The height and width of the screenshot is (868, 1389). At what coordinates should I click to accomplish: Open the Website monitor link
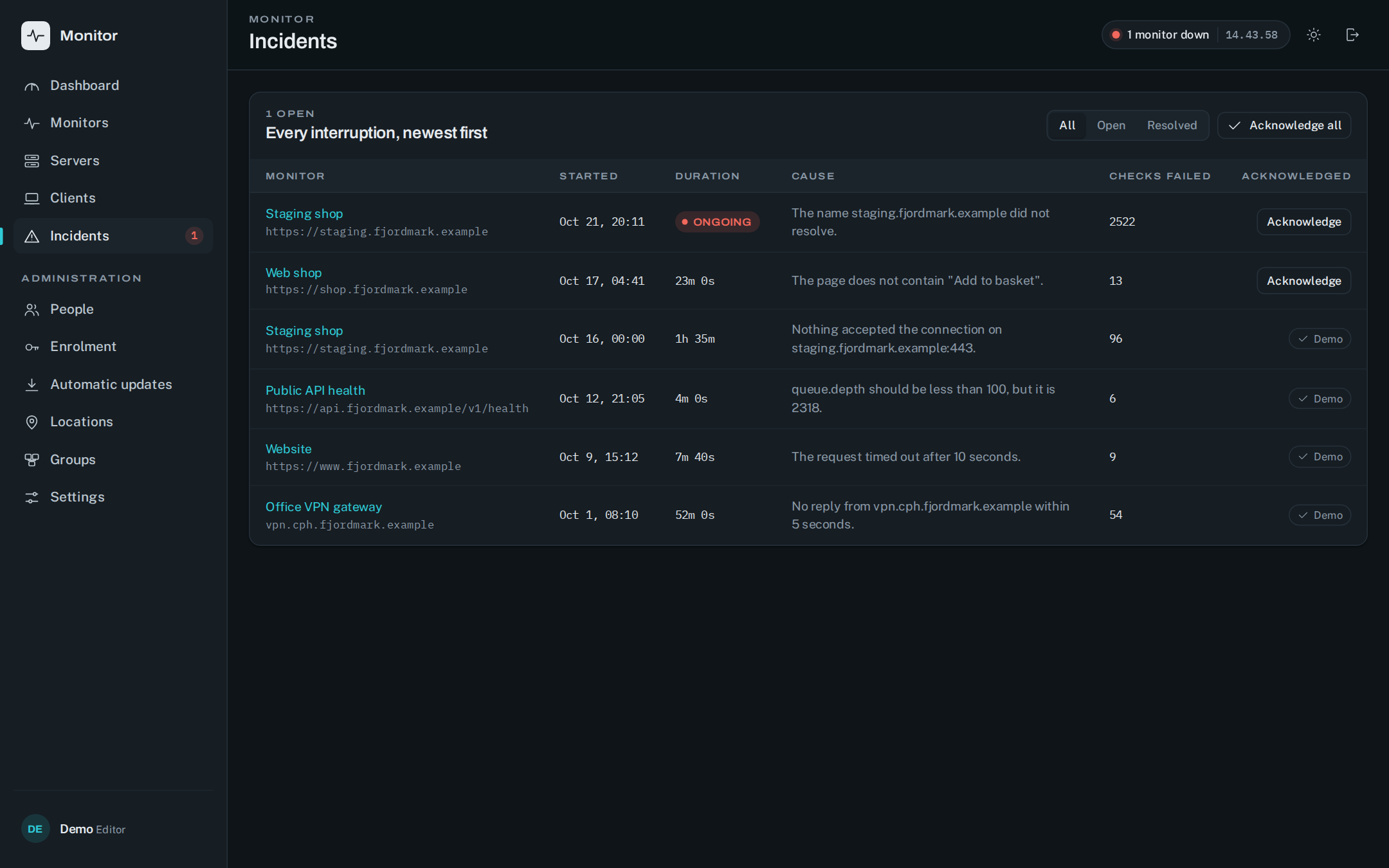pyautogui.click(x=288, y=449)
